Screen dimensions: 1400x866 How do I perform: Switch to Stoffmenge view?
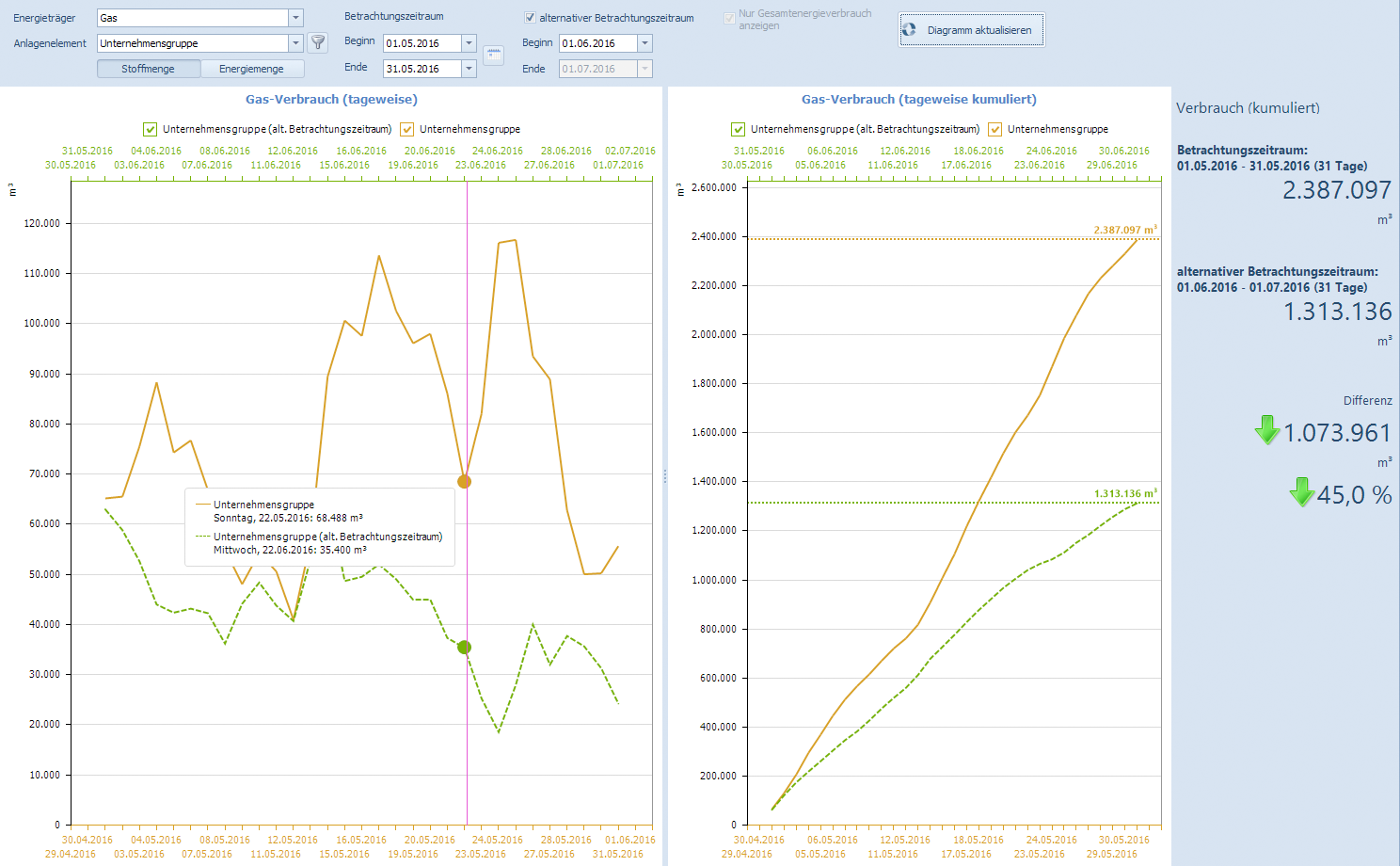(149, 69)
